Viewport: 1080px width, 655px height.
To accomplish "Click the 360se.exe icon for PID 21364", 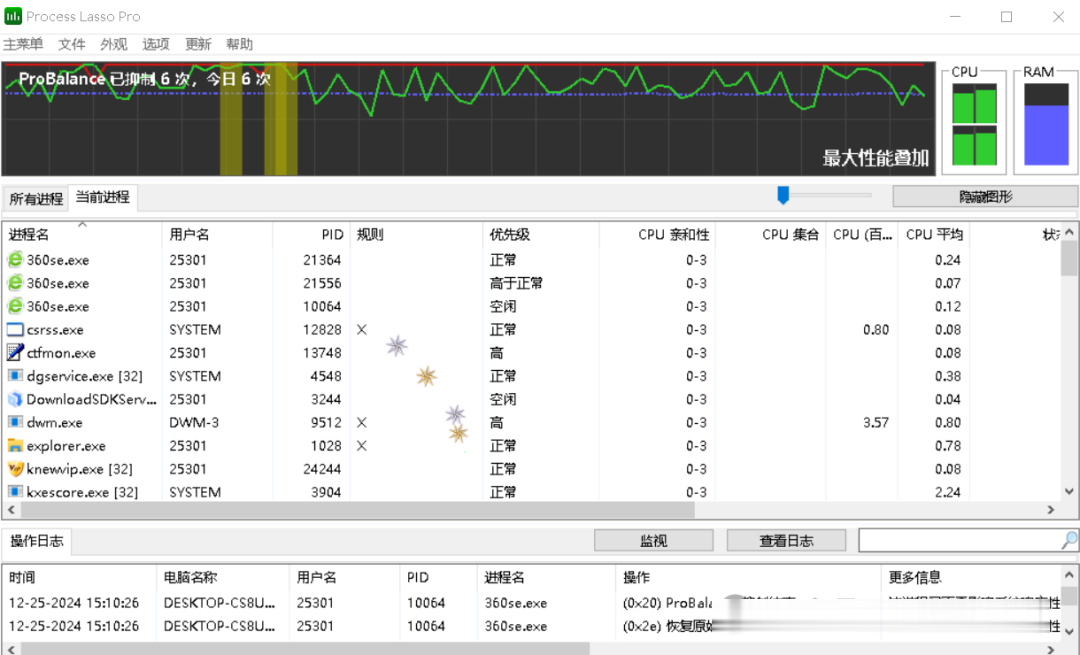I will pos(14,260).
